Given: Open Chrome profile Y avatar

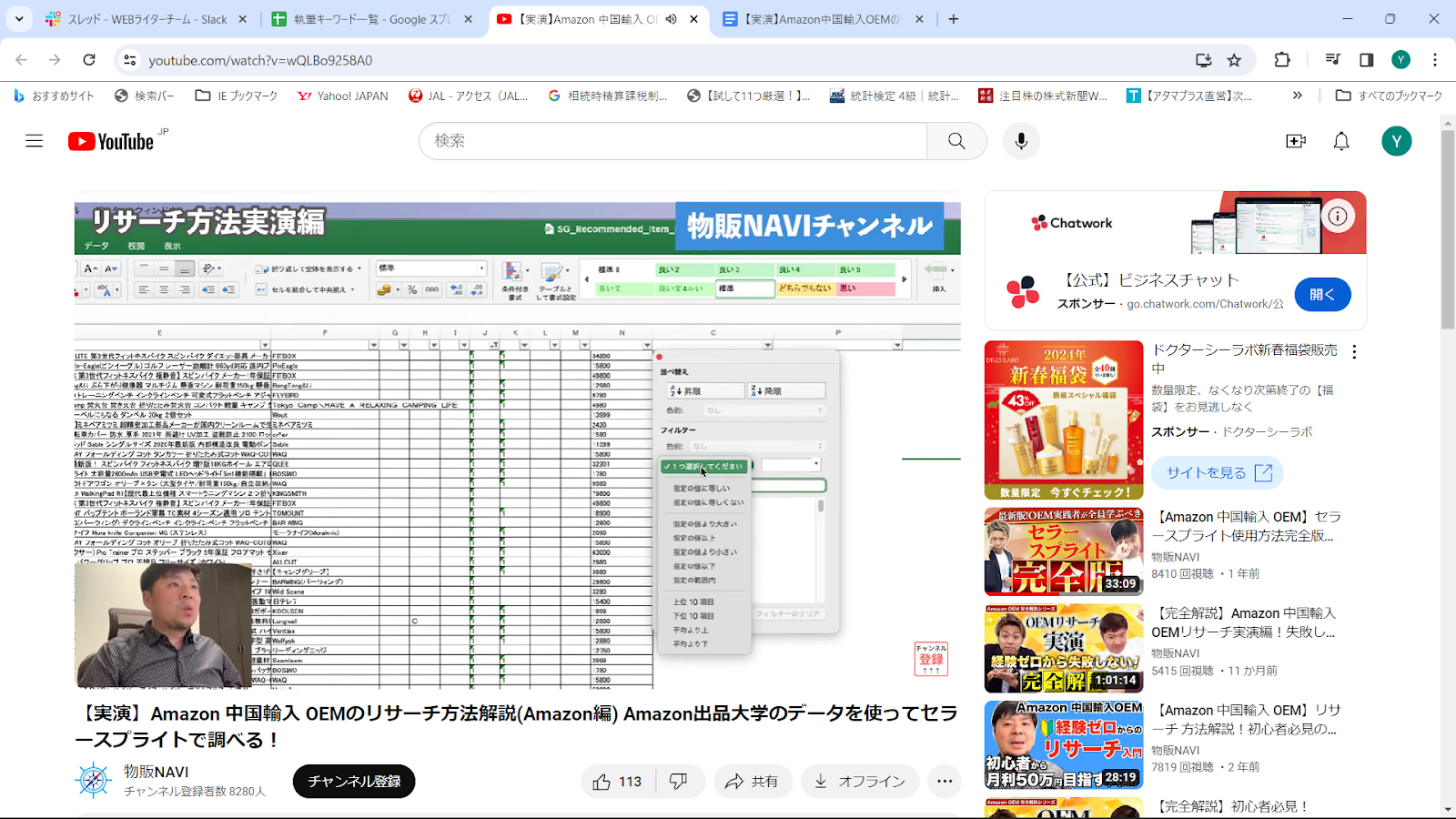Looking at the screenshot, I should (1400, 60).
